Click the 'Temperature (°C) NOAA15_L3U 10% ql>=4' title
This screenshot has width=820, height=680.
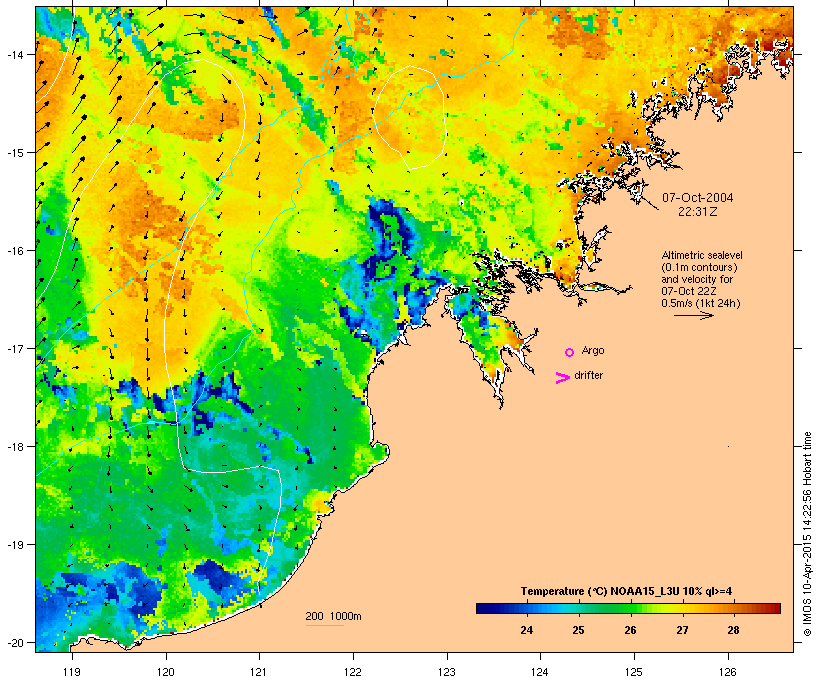626,591
